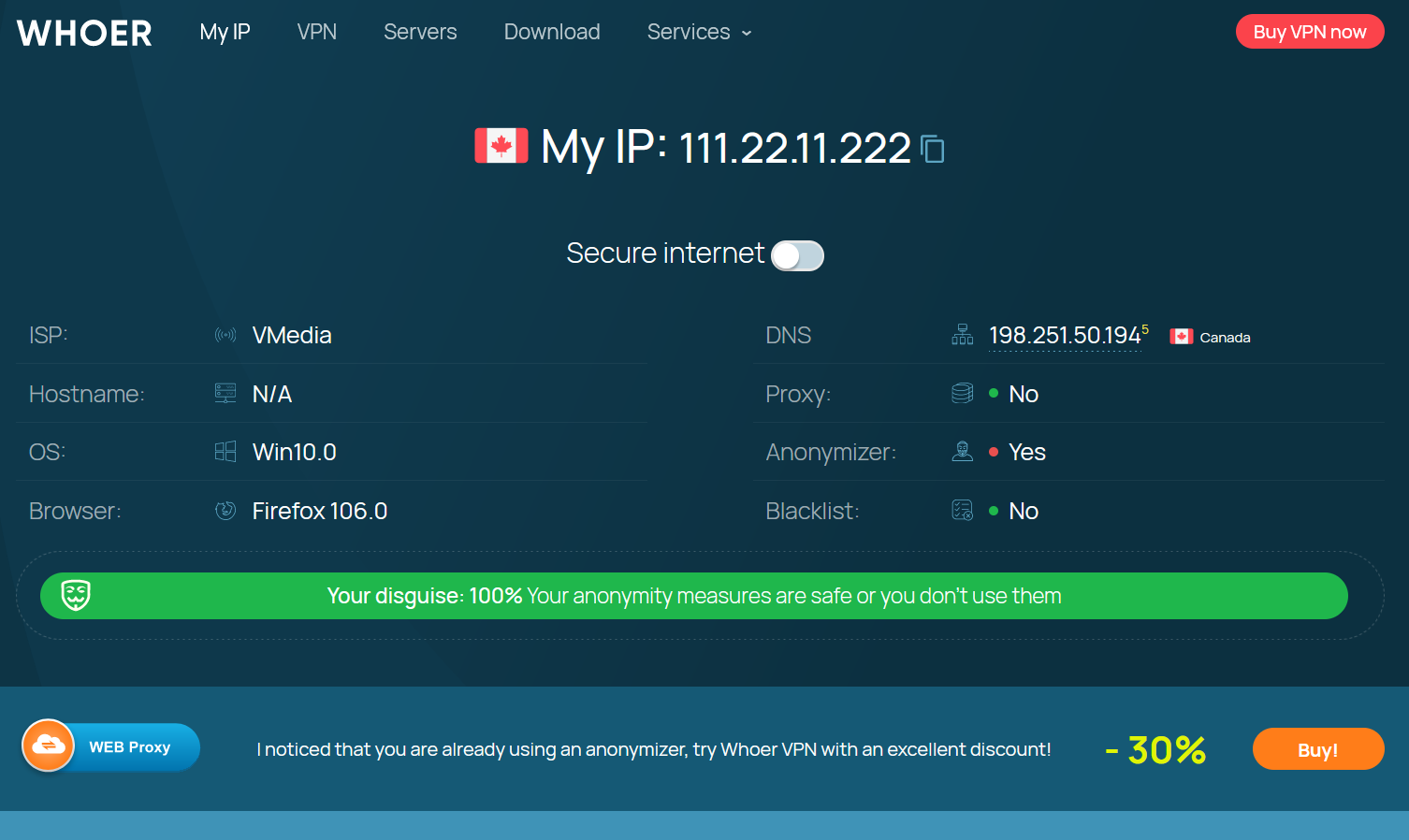
Task: Expand the Services dropdown menu
Action: tap(699, 32)
